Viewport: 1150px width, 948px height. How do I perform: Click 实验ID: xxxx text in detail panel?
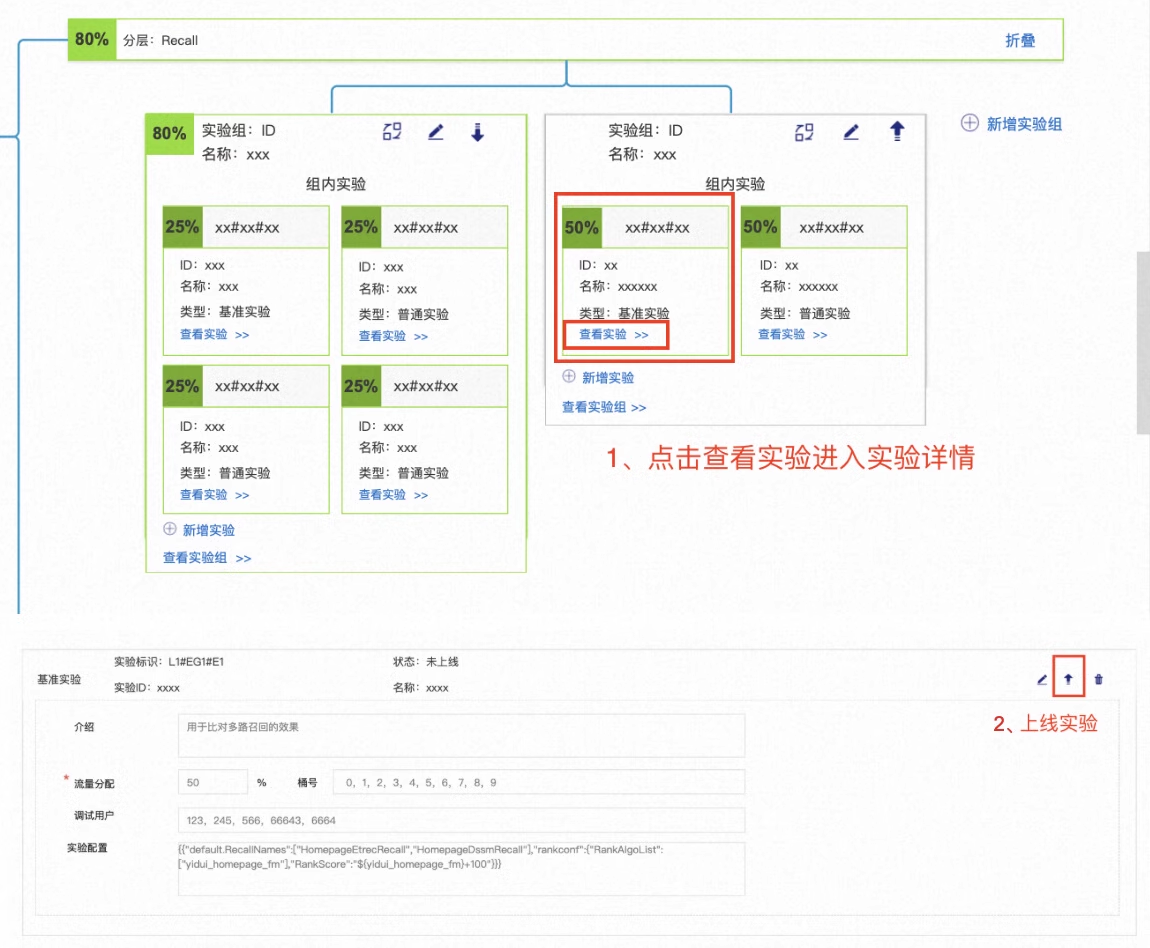click(147, 688)
